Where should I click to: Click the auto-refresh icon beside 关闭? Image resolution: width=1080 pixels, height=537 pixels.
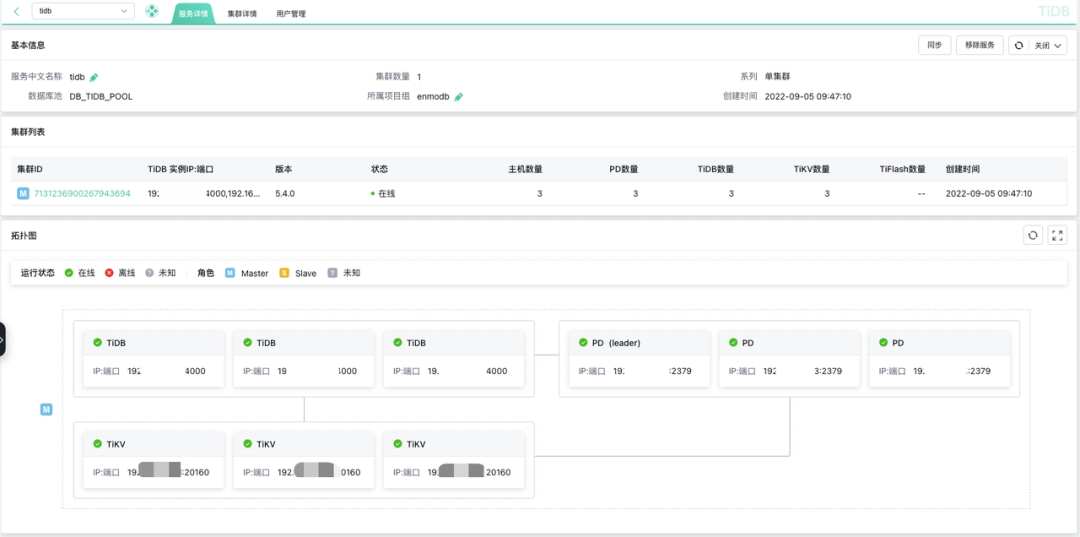tap(1018, 45)
